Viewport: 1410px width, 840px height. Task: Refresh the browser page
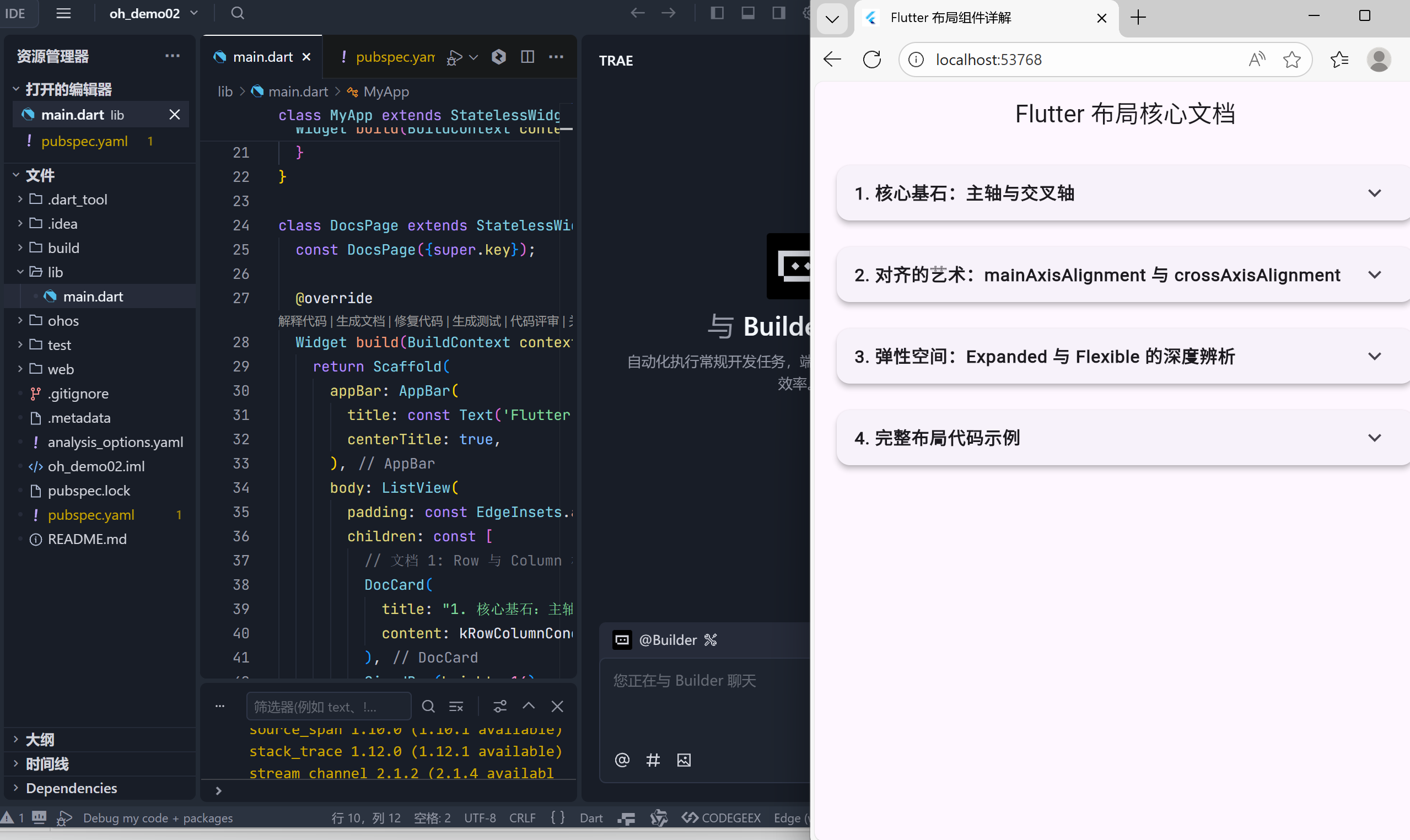click(871, 60)
